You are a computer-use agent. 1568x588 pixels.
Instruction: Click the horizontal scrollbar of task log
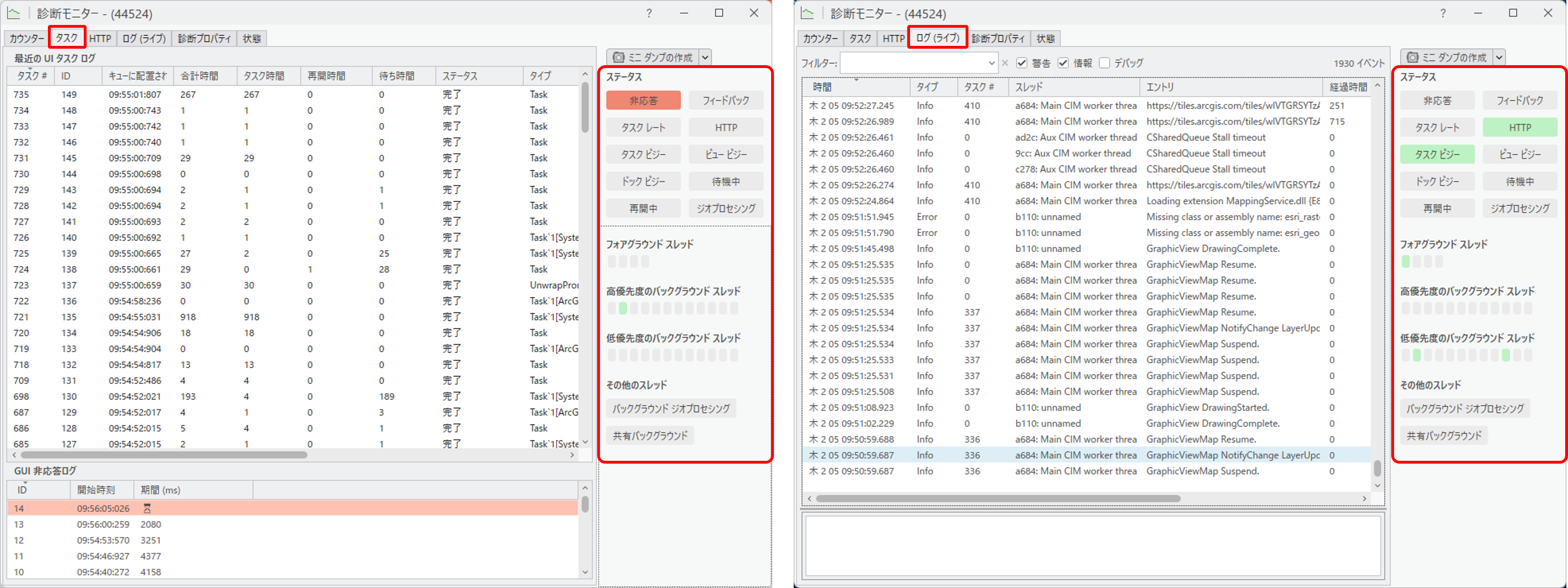(x=164, y=455)
